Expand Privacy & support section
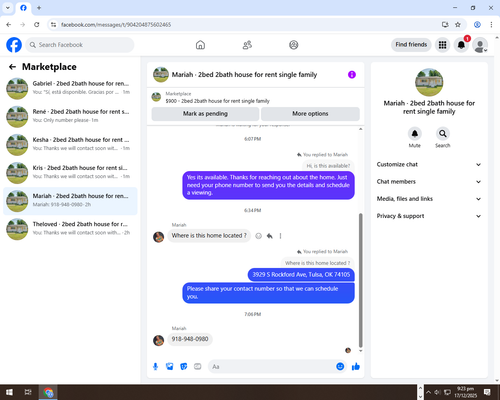500x400 pixels. 429,216
